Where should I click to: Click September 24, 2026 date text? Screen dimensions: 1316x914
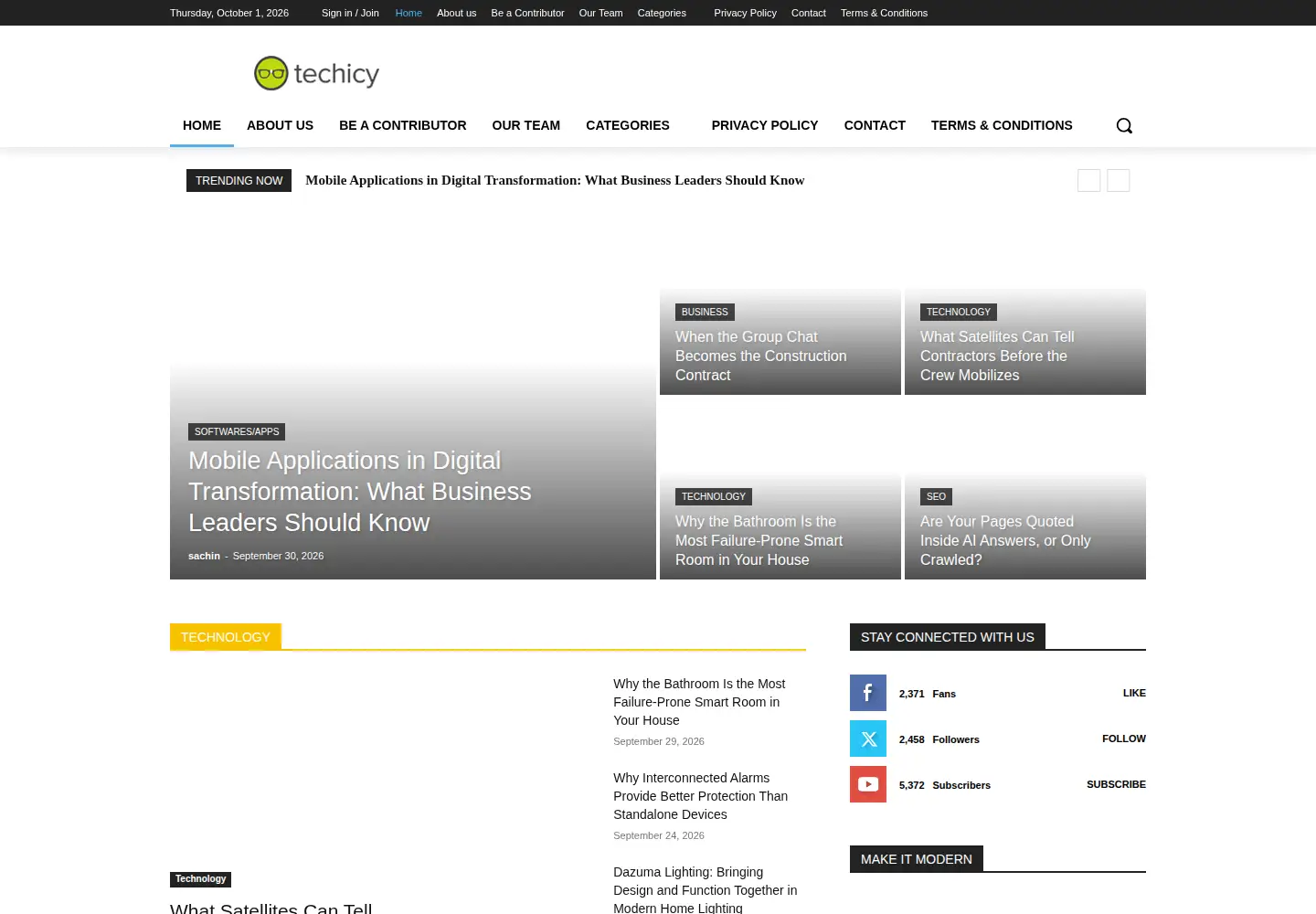[x=659, y=835]
